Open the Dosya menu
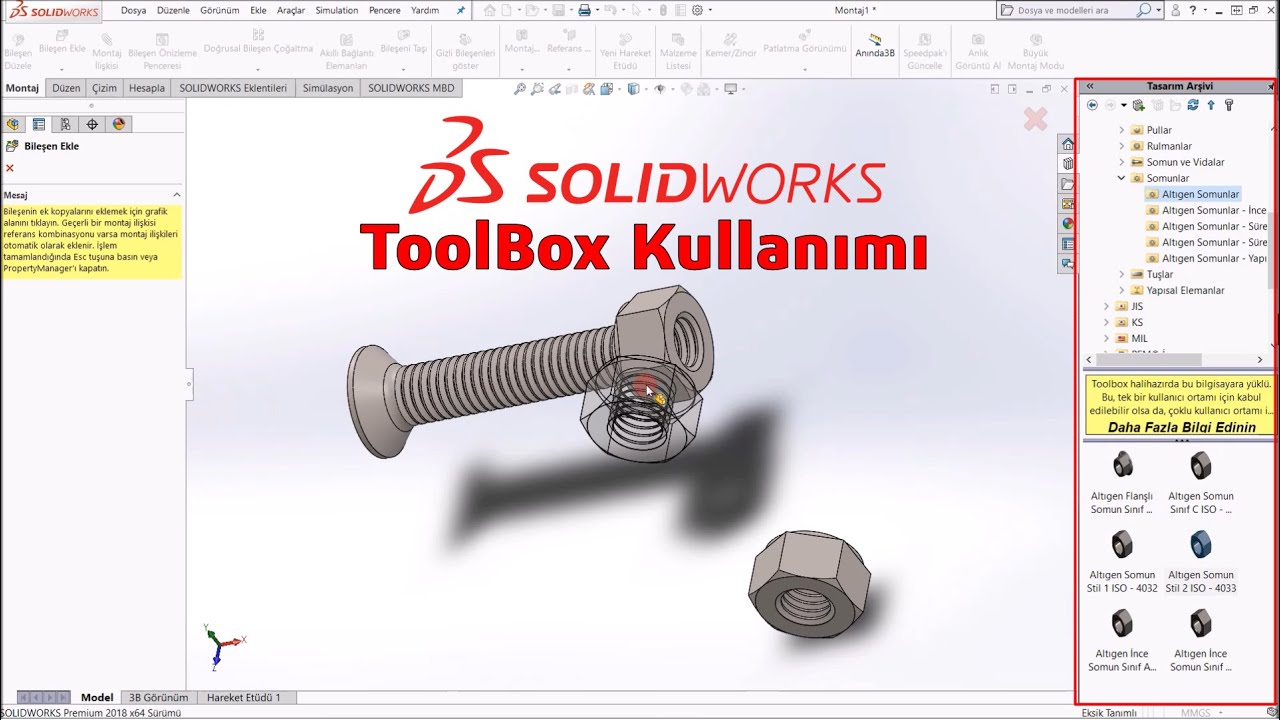The height and width of the screenshot is (720, 1280). coord(133,10)
